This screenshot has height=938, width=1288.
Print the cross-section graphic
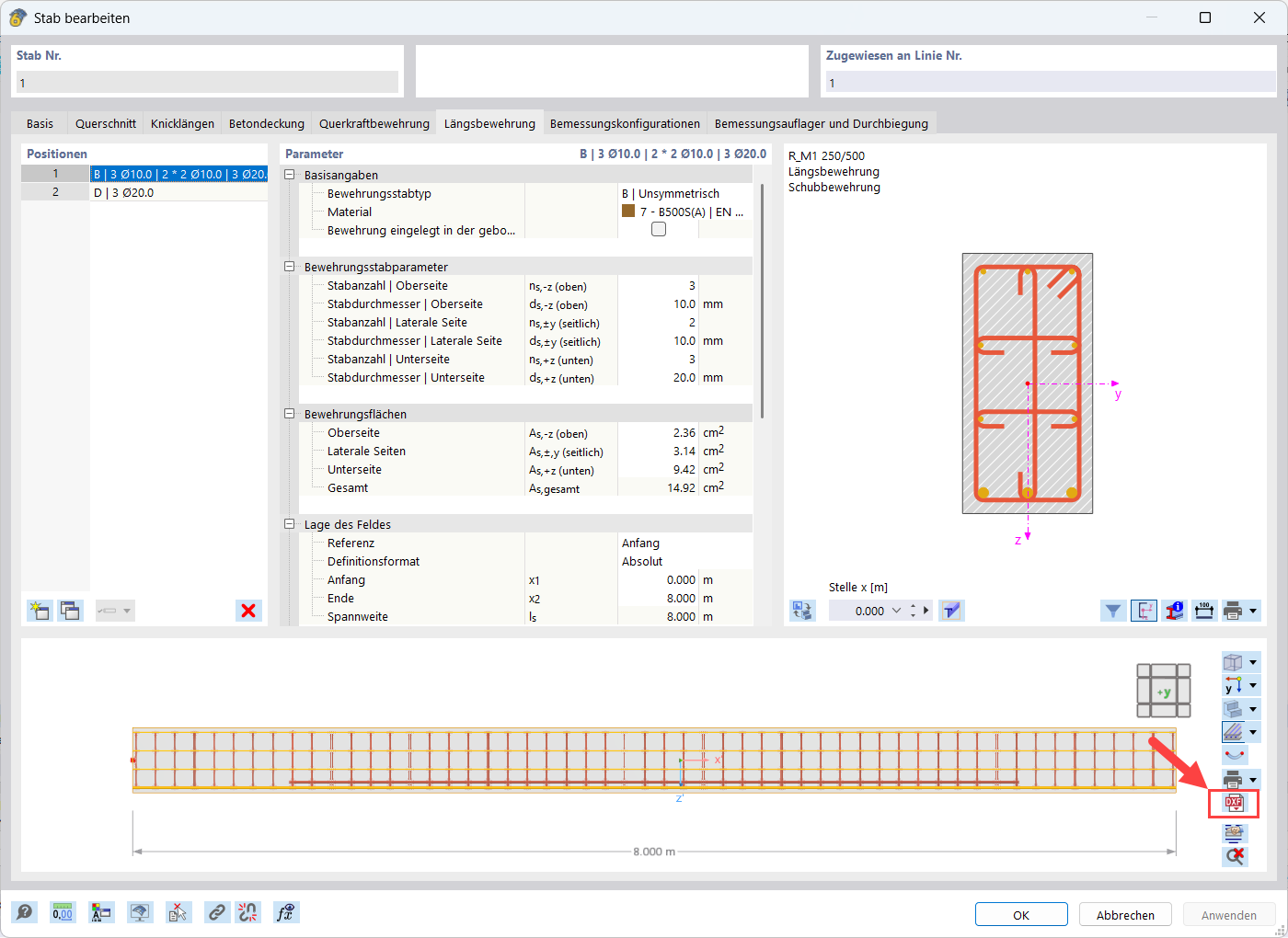click(1233, 611)
